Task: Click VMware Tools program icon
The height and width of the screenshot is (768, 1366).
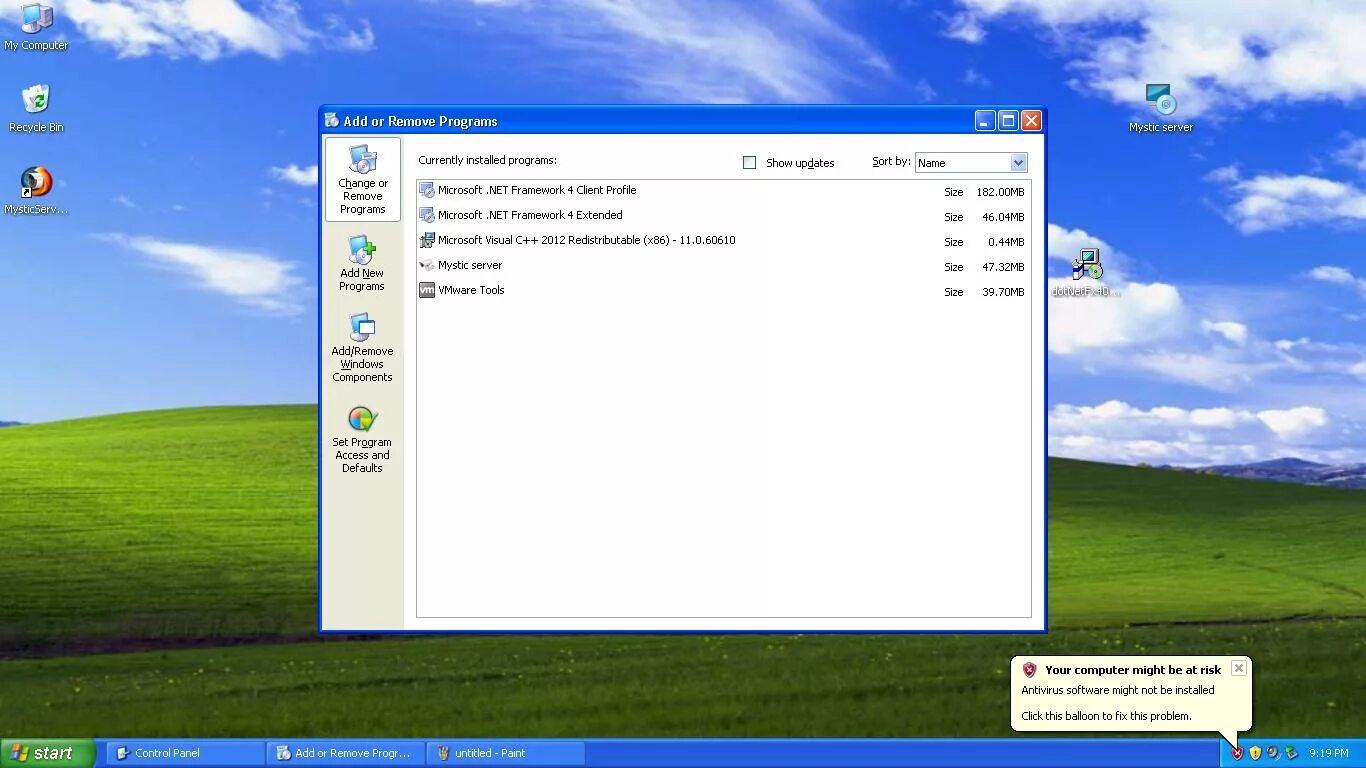Action: click(x=427, y=290)
